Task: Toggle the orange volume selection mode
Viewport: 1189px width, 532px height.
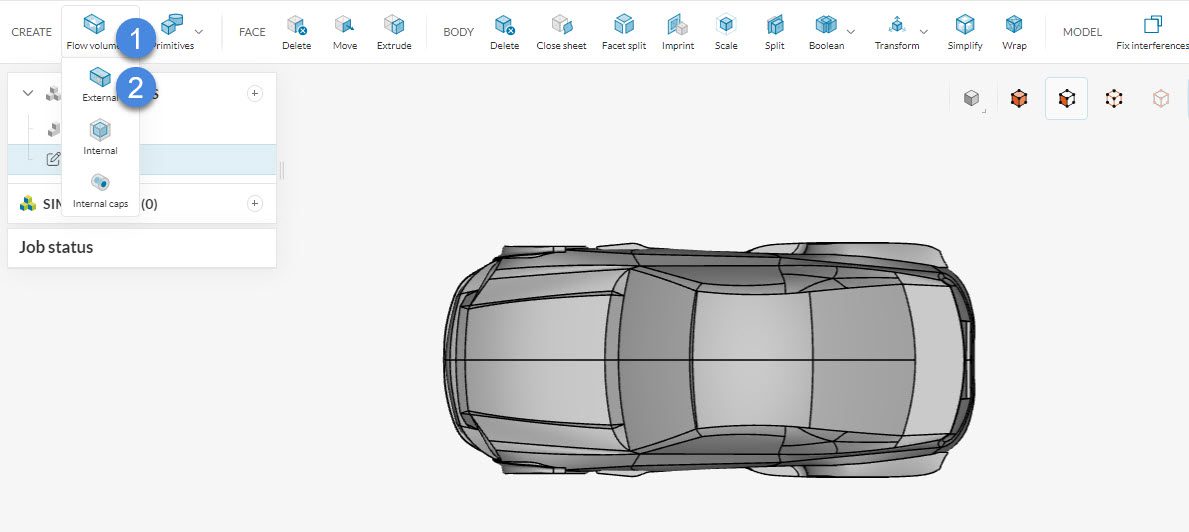Action: (x=1019, y=98)
